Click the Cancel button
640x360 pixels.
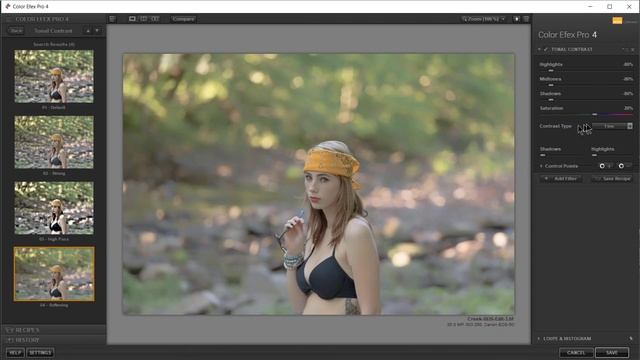(x=576, y=352)
